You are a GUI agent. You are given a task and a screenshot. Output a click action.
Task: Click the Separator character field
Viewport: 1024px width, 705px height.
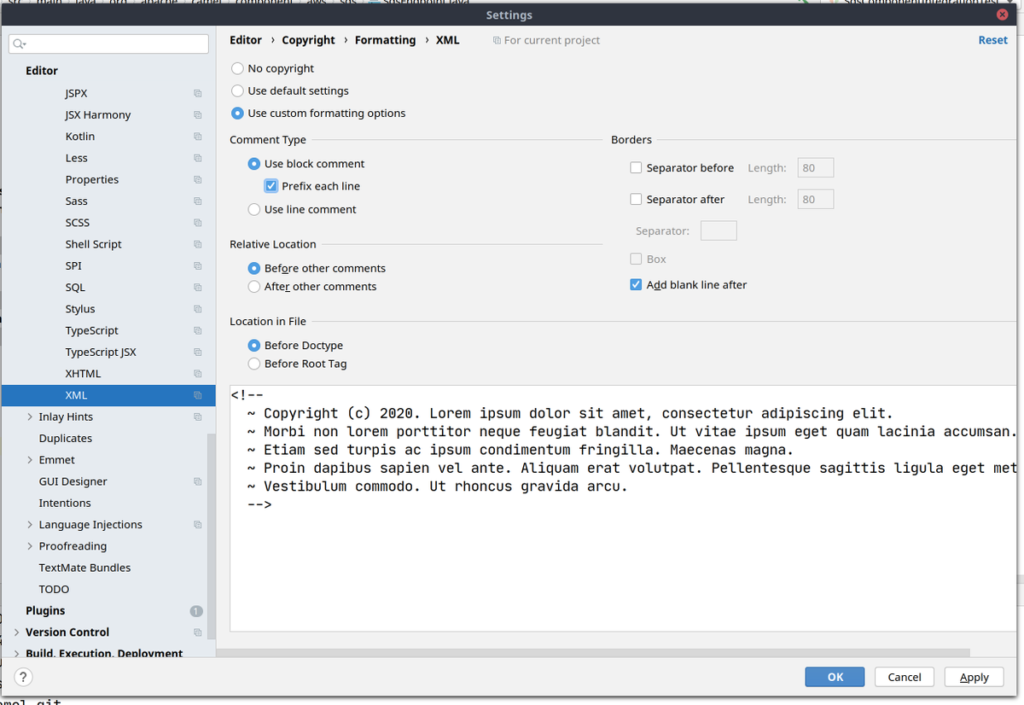point(718,230)
